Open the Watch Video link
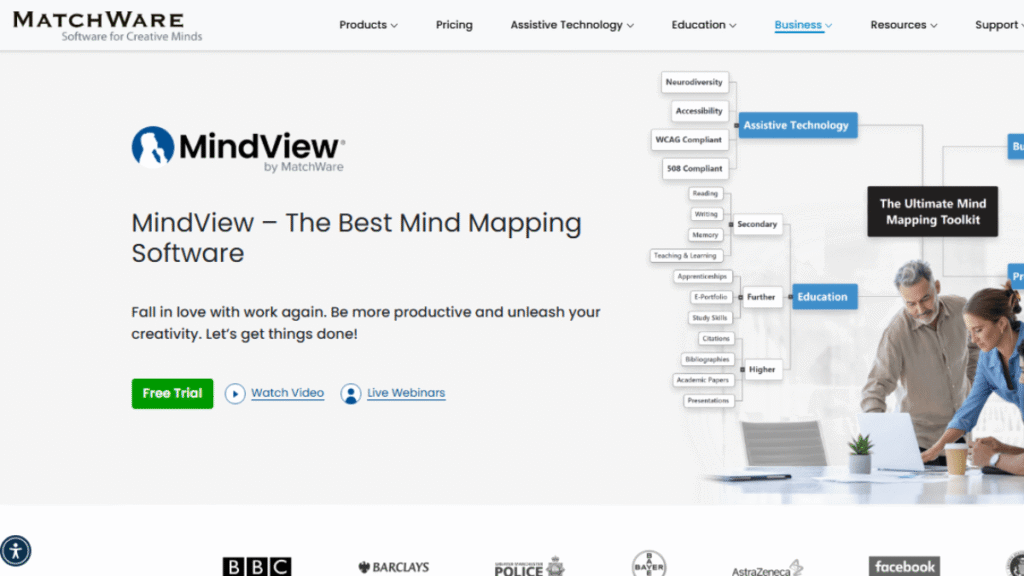The image size is (1024, 576). coord(287,393)
